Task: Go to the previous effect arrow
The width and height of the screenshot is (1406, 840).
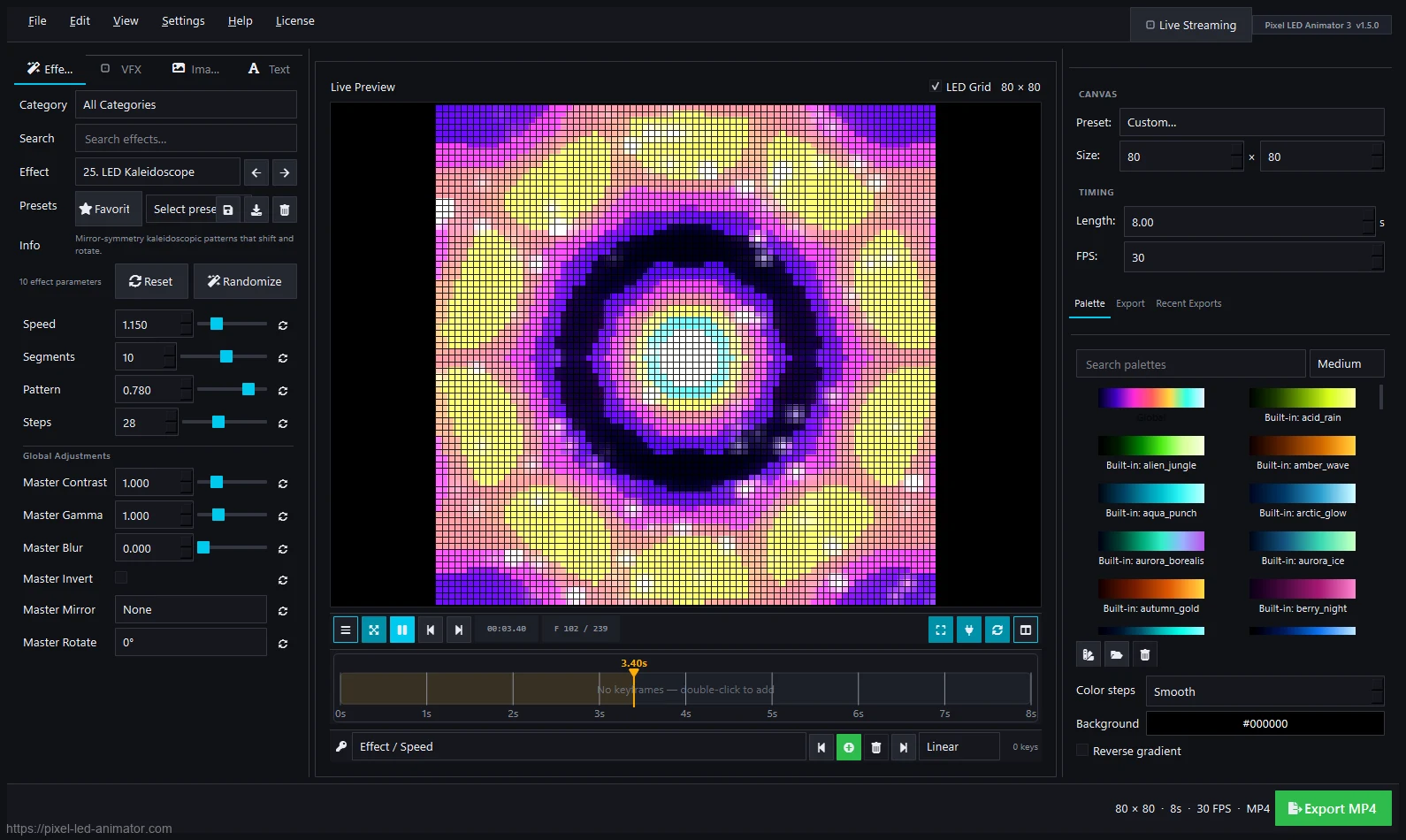Action: 256,172
